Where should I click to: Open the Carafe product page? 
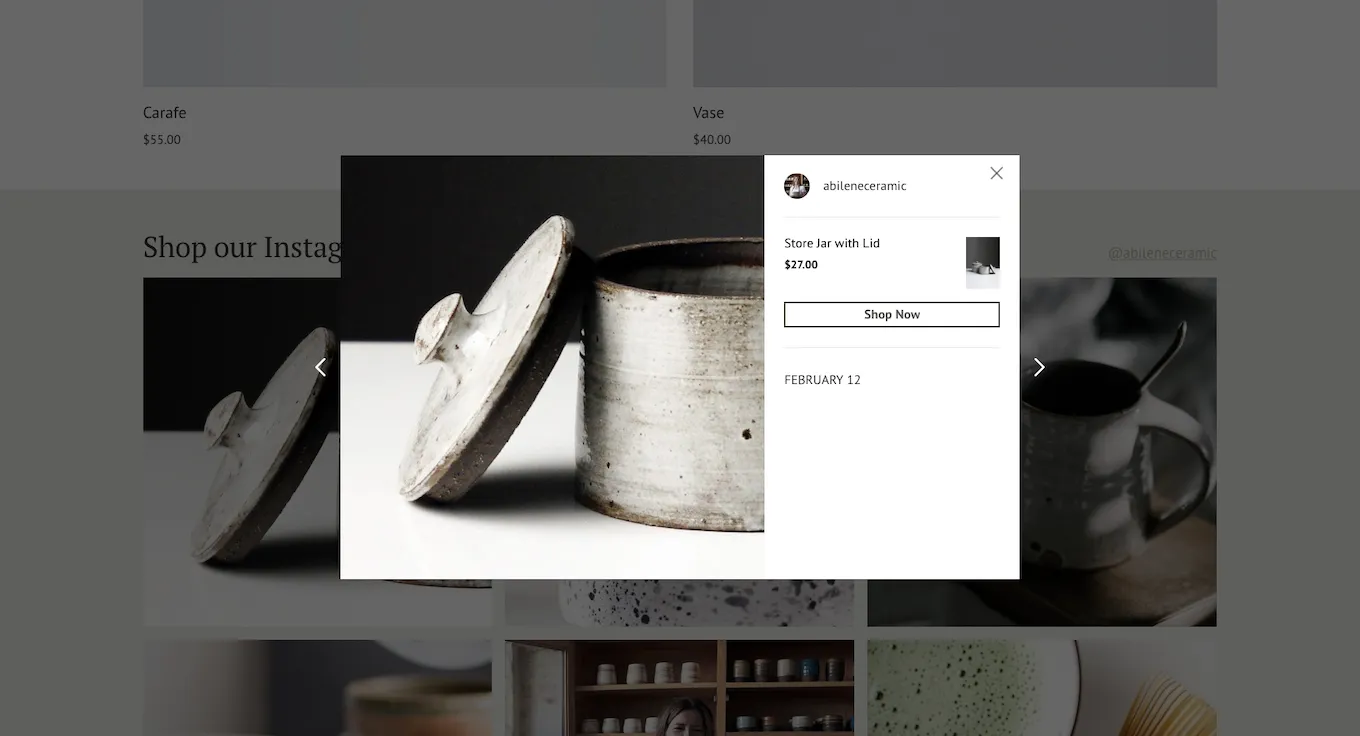pos(164,112)
